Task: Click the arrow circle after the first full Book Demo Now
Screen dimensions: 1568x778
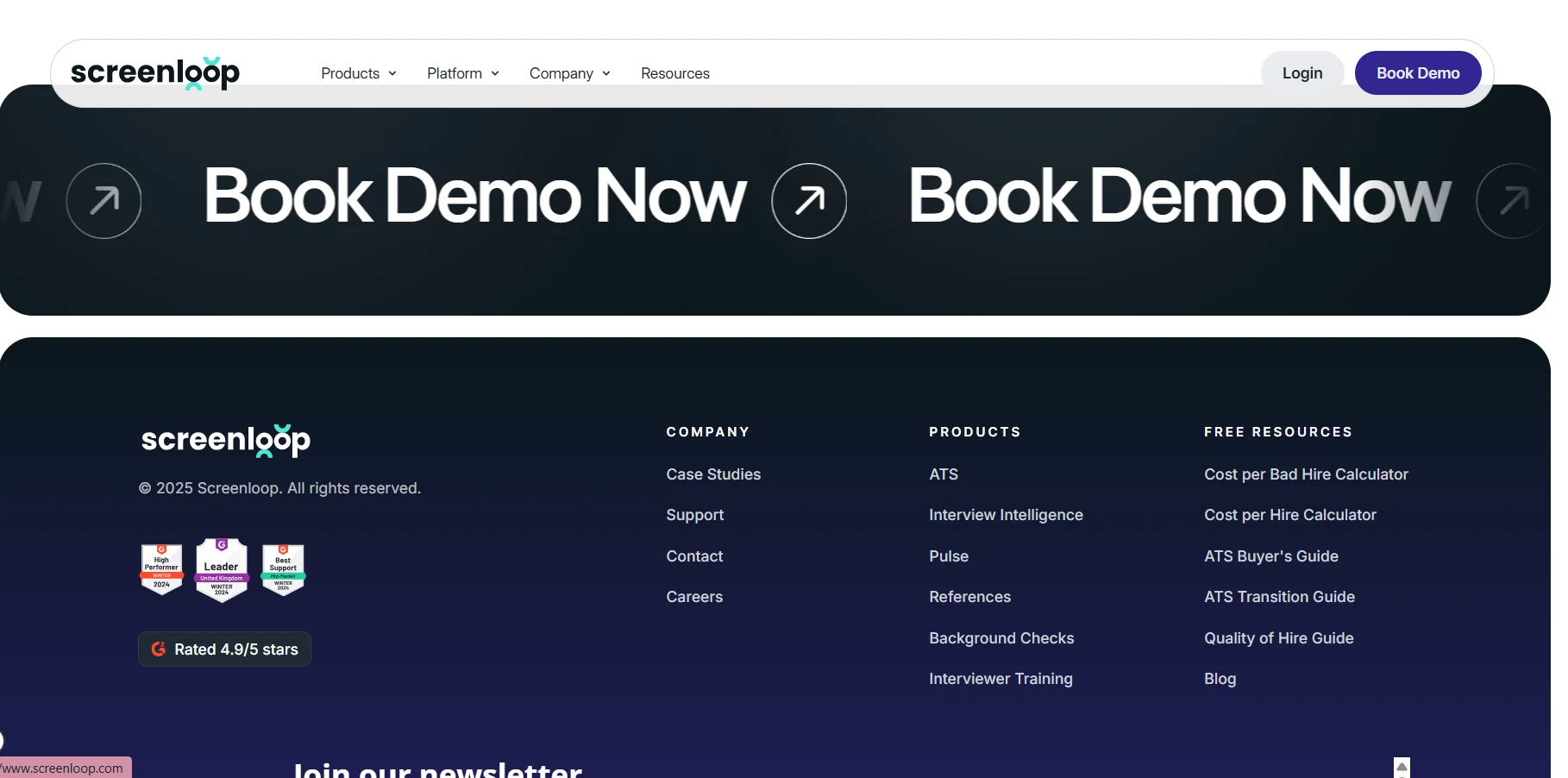Action: 809,201
